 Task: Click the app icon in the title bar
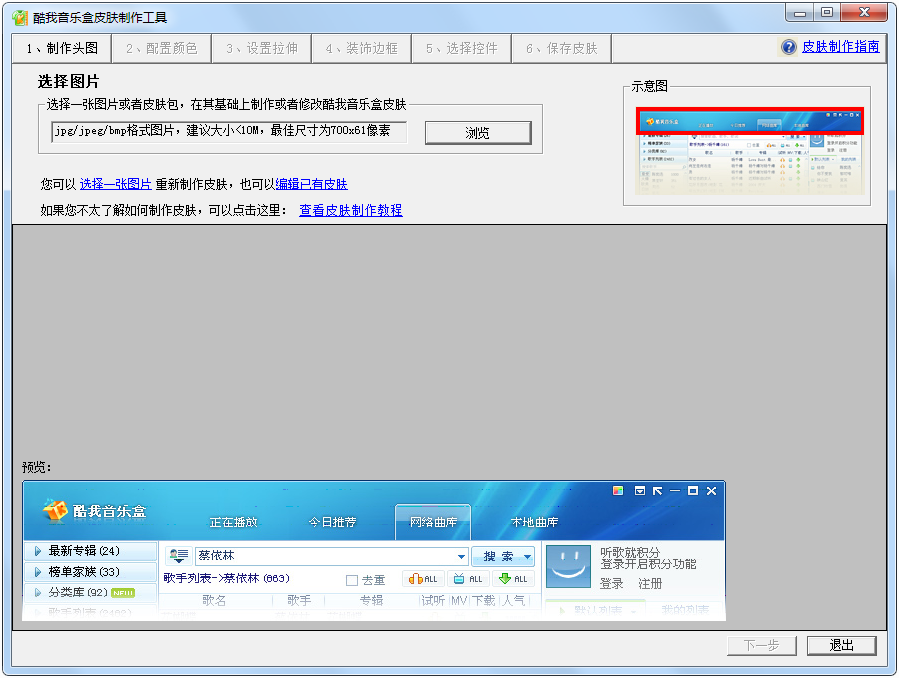coord(19,18)
